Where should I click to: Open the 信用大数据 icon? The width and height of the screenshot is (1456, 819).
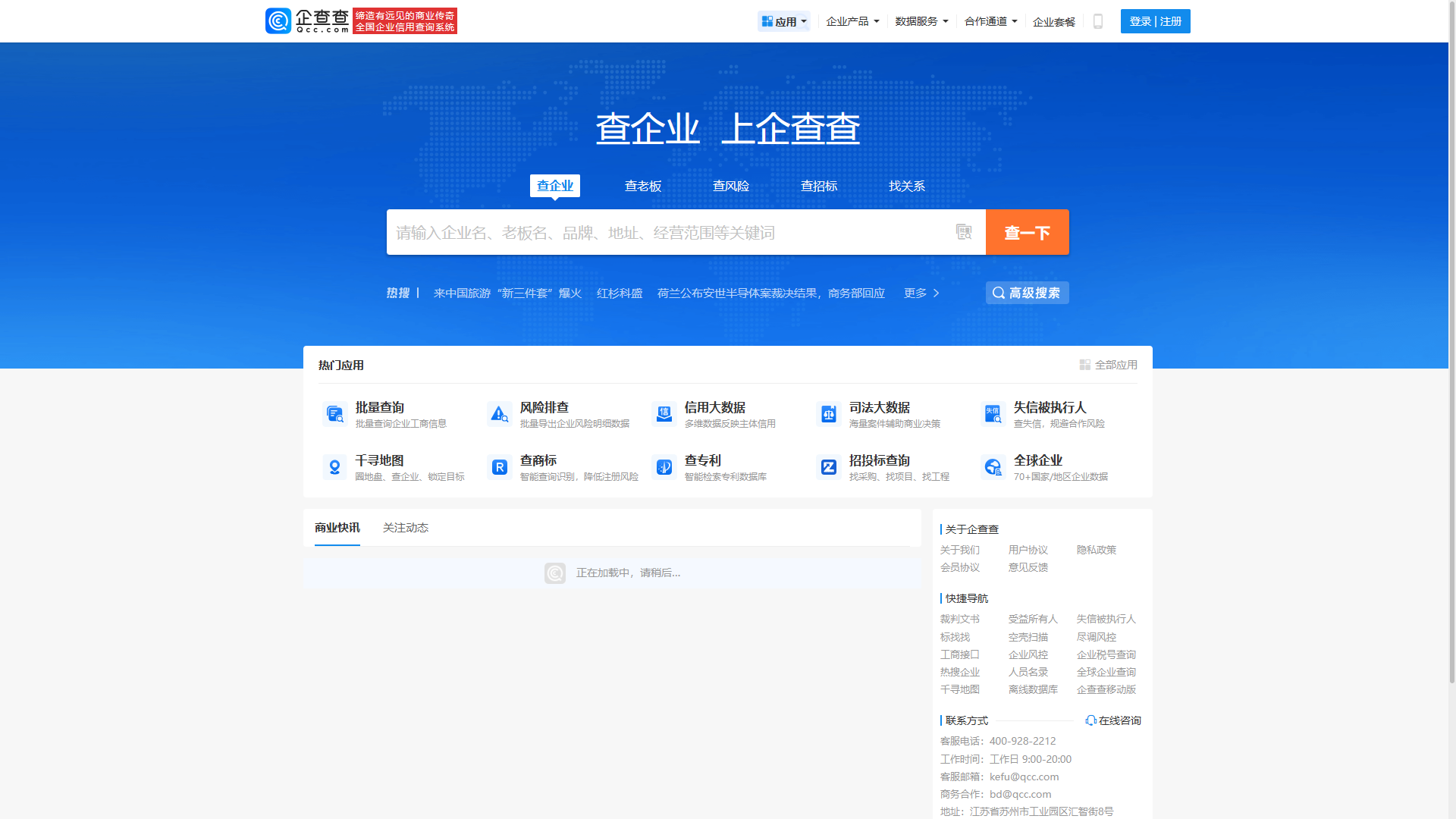click(664, 414)
